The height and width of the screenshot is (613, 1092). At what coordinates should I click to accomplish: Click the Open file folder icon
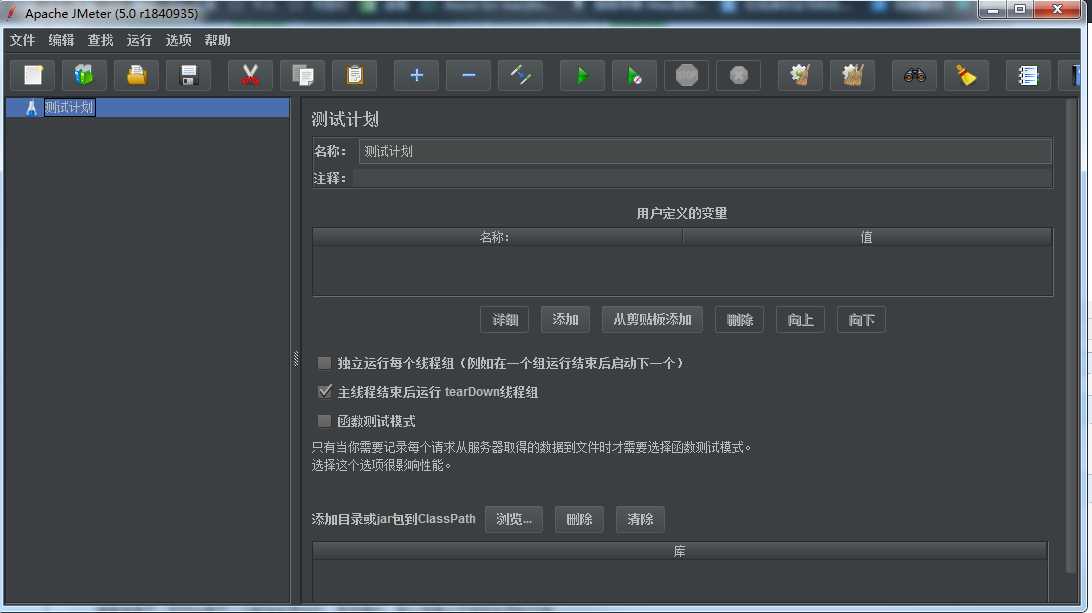coord(136,75)
